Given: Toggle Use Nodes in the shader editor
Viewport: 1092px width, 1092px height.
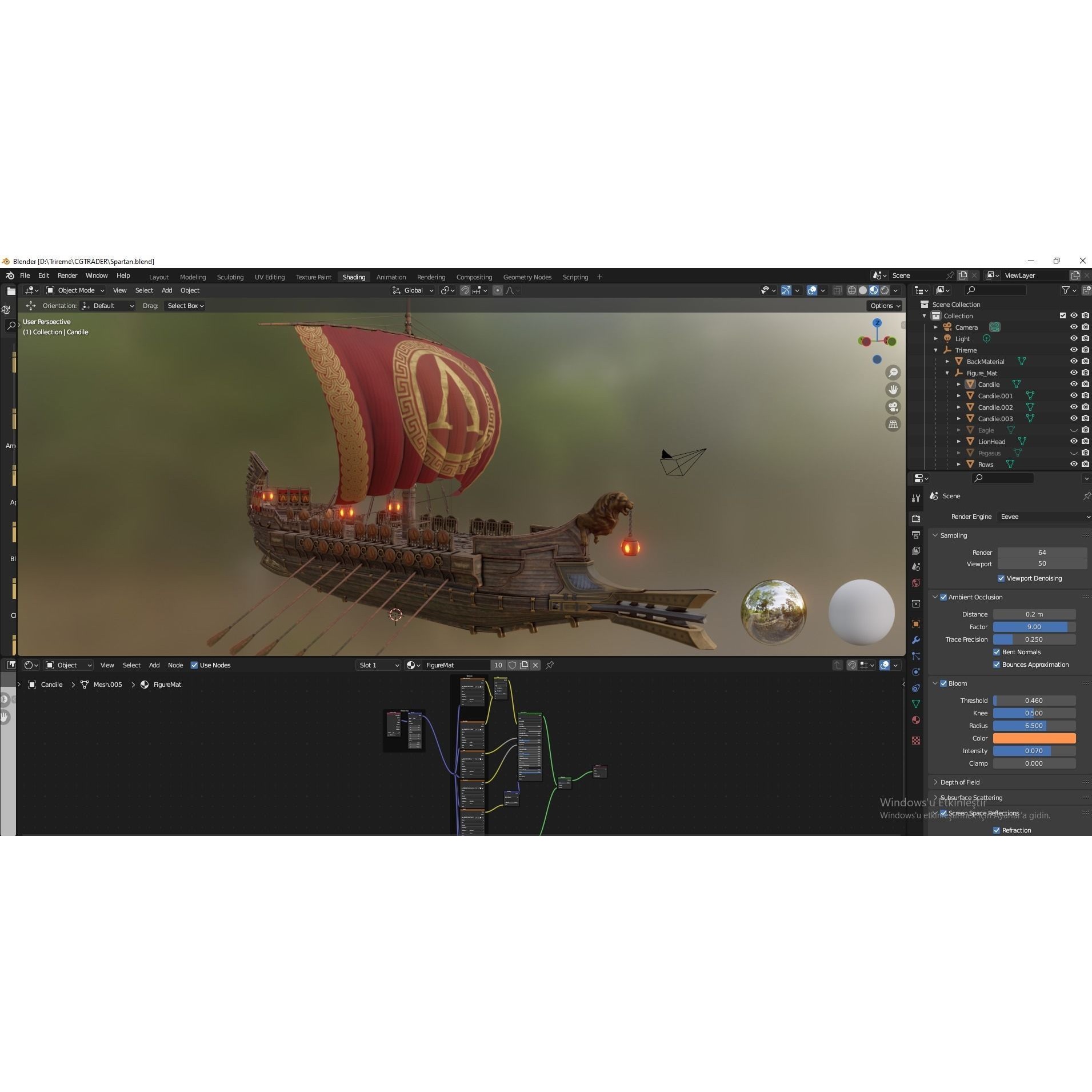Looking at the screenshot, I should pos(194,665).
